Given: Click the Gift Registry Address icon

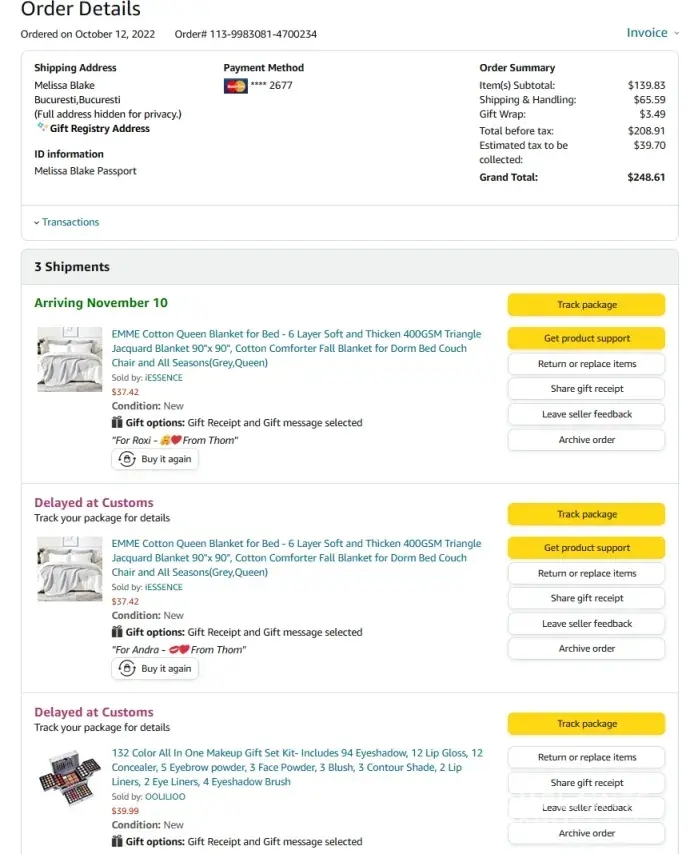Looking at the screenshot, I should (41, 128).
